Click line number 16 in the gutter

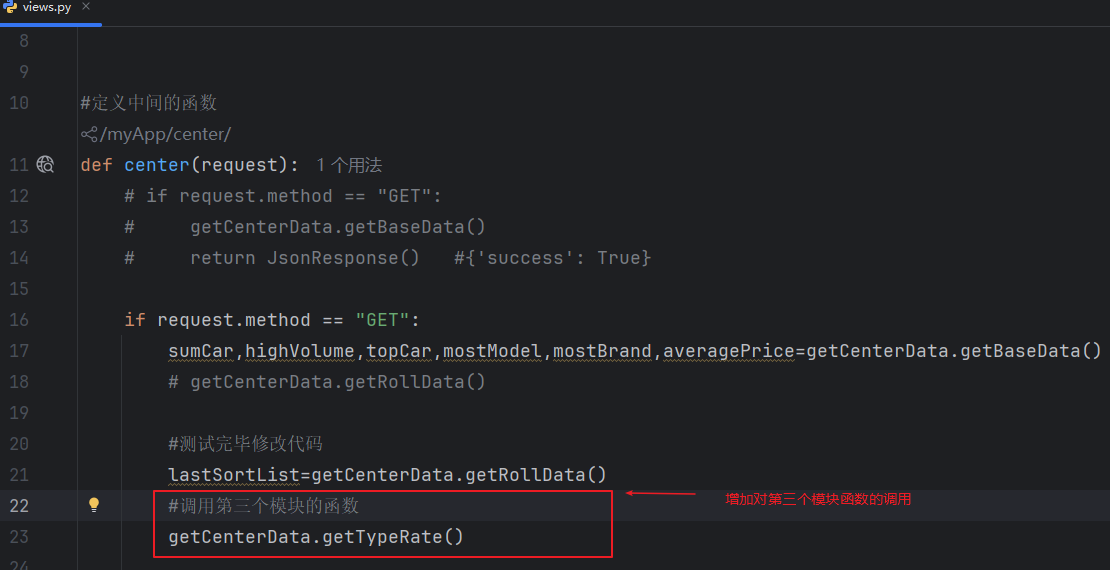(x=18, y=320)
